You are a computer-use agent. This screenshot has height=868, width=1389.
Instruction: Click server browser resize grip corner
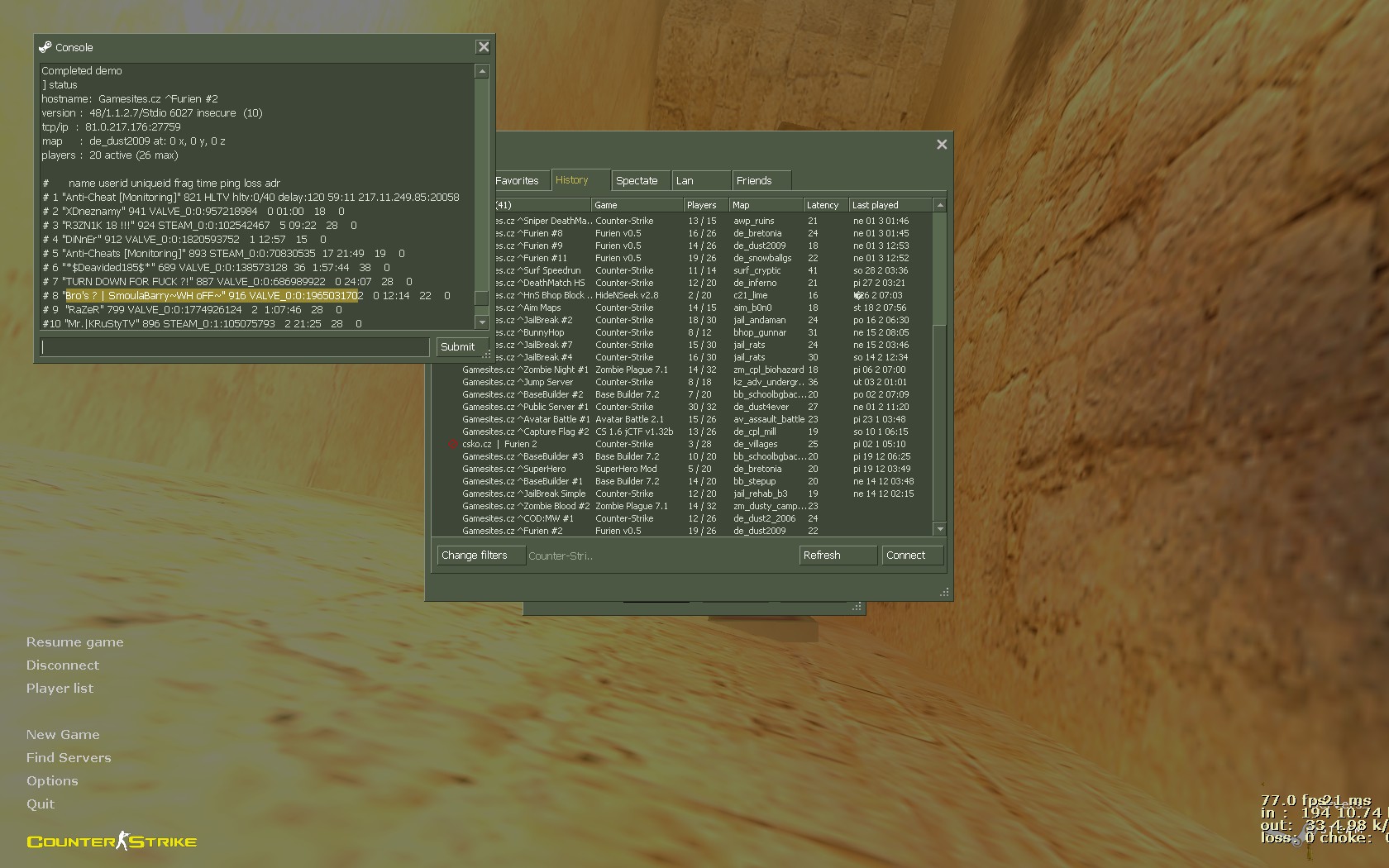[x=943, y=592]
